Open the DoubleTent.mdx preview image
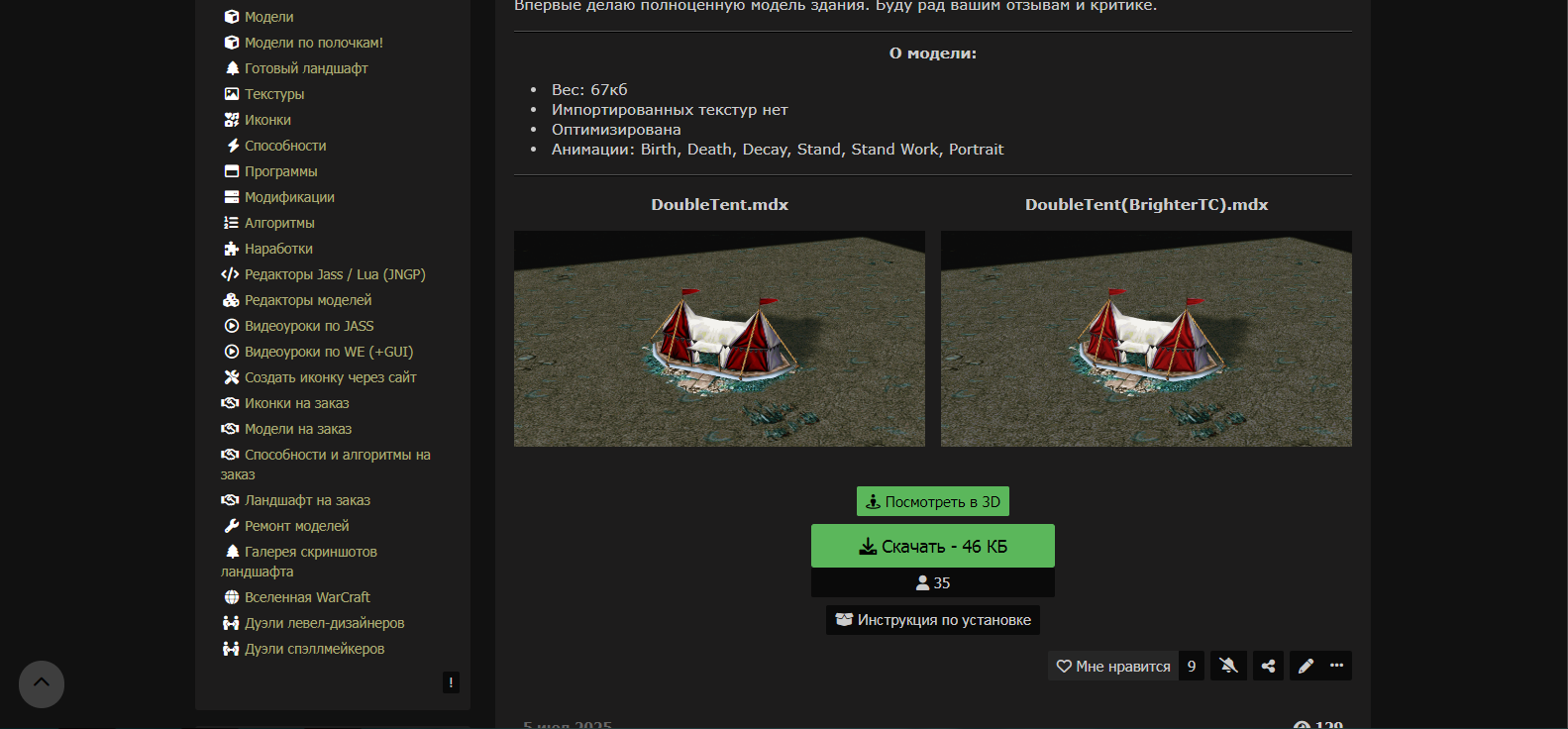Image resolution: width=1568 pixels, height=729 pixels. (x=719, y=339)
